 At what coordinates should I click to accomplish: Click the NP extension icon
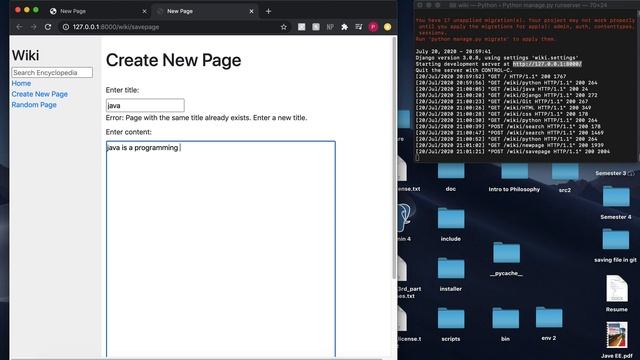330,27
